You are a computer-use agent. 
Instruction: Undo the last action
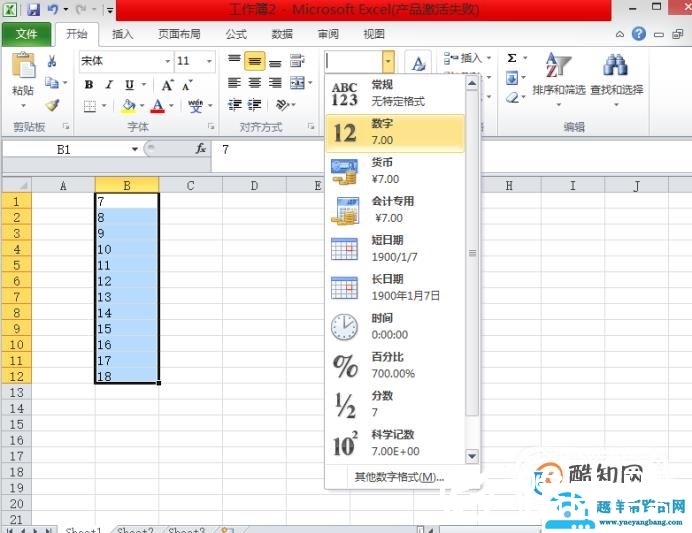pos(53,9)
